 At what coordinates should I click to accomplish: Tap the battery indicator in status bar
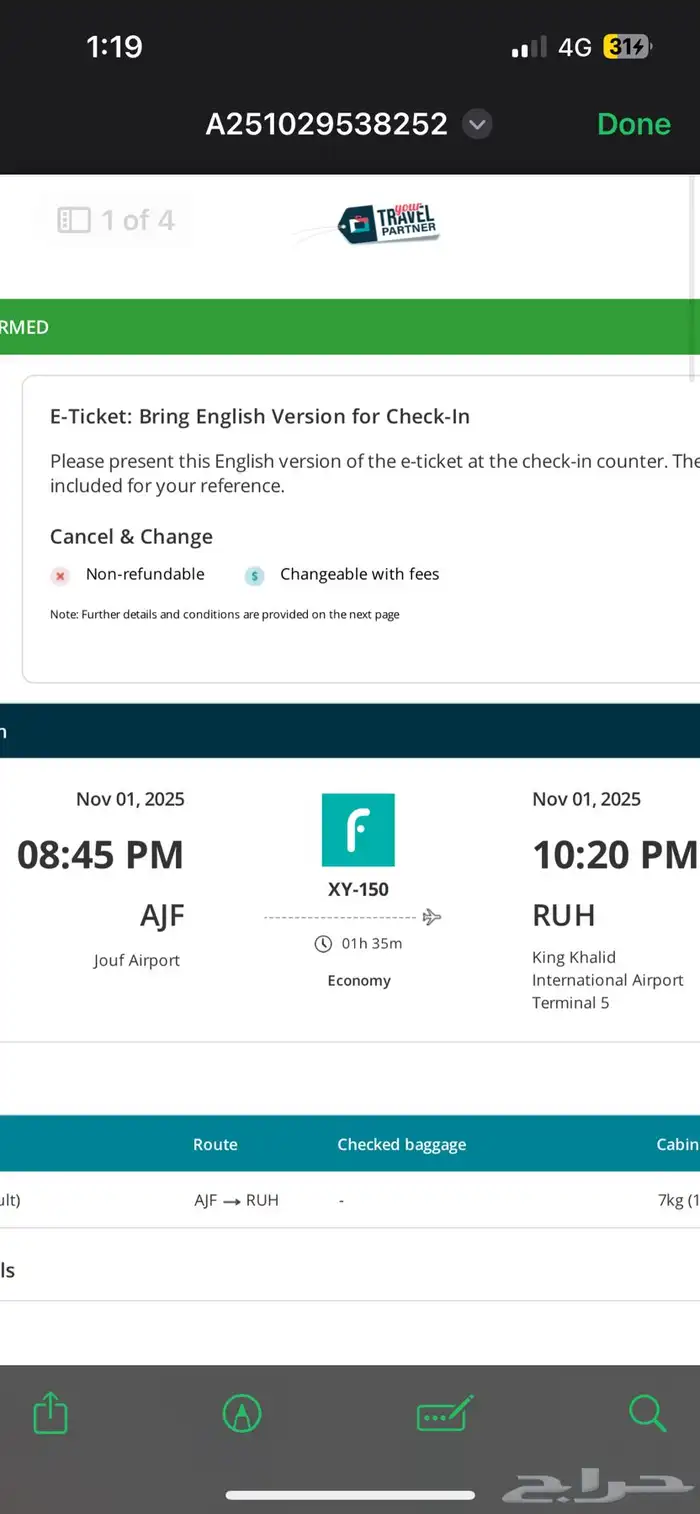point(627,47)
